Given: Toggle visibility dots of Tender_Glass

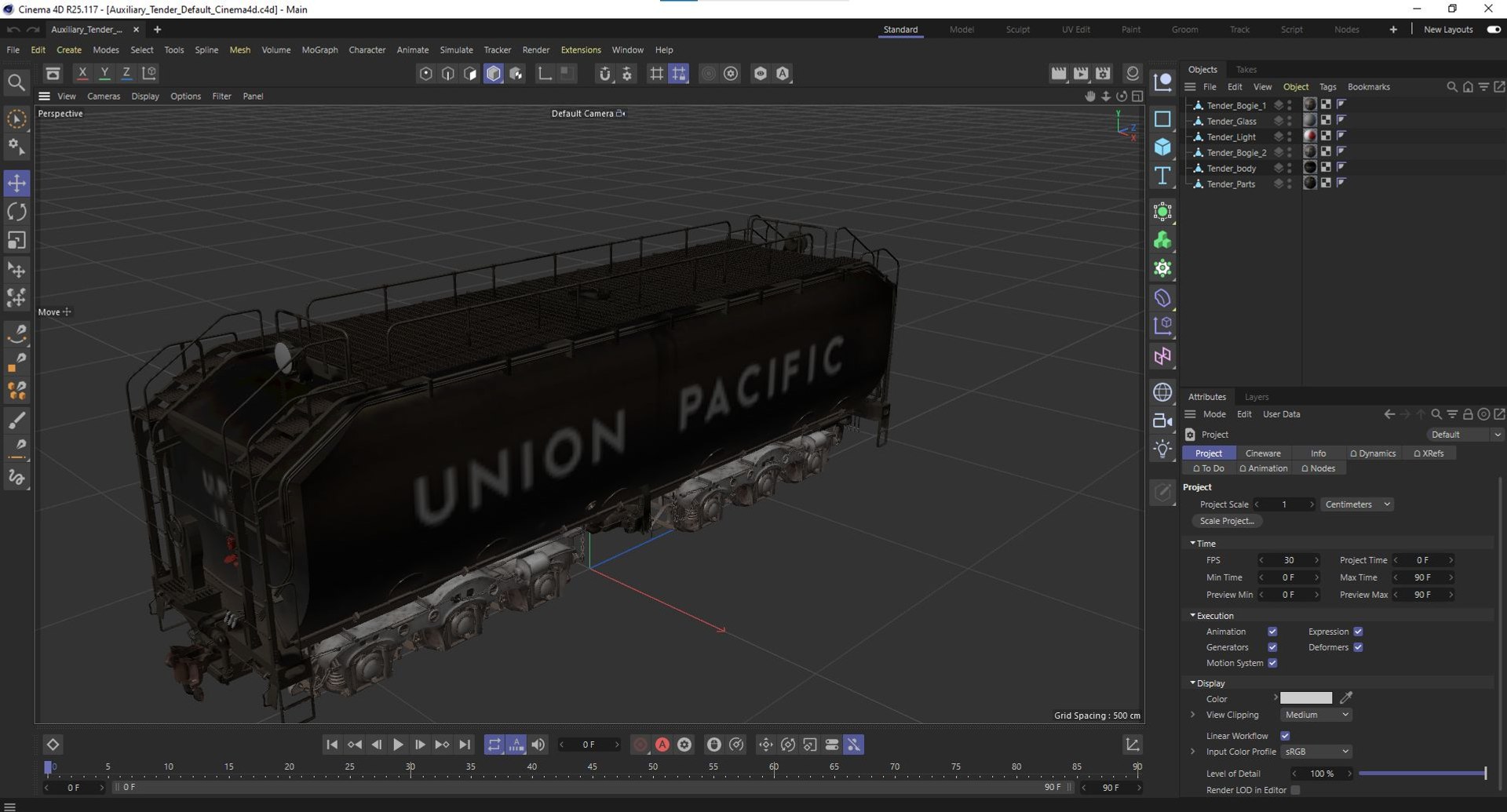Looking at the screenshot, I should [x=1290, y=121].
